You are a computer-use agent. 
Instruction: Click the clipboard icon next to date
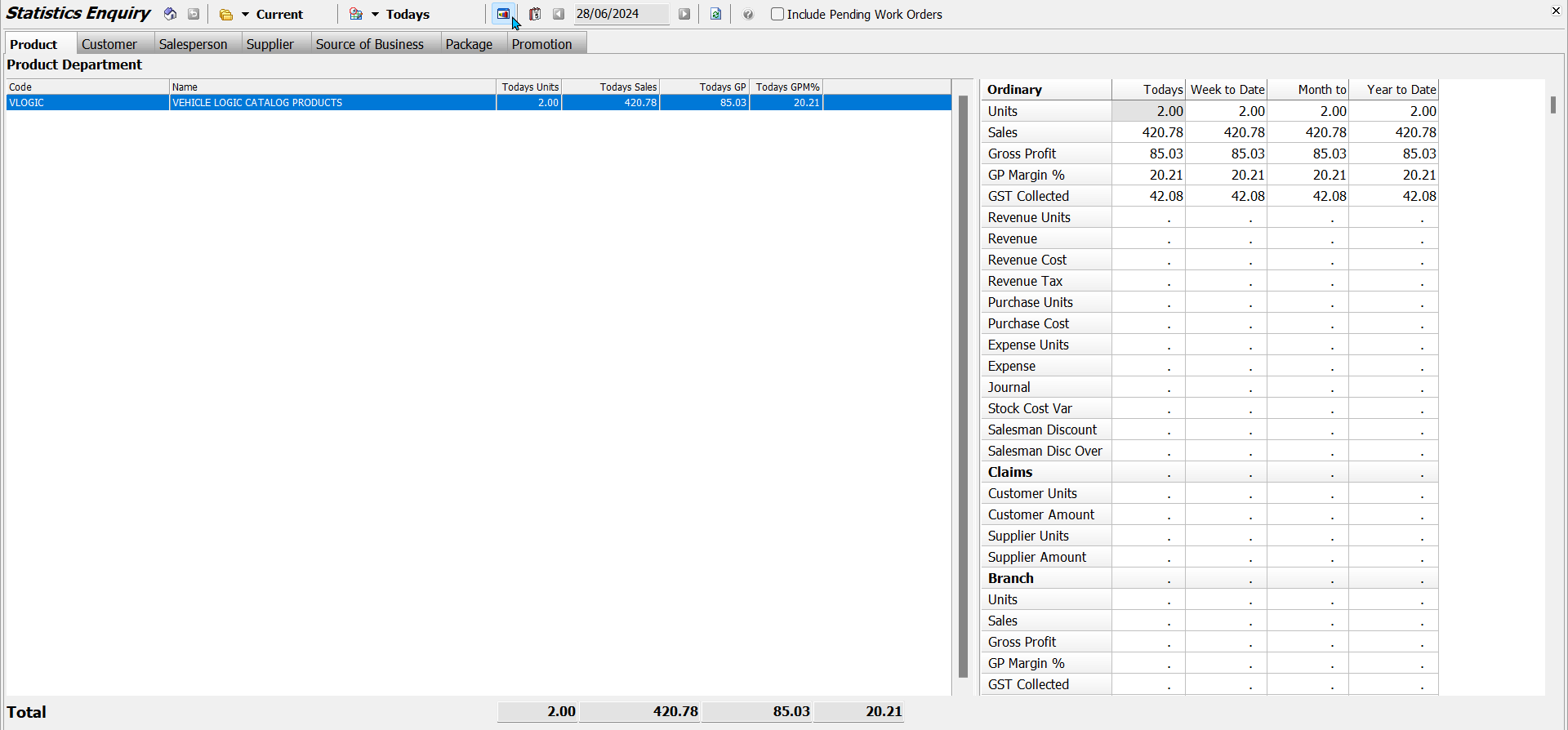(x=535, y=14)
